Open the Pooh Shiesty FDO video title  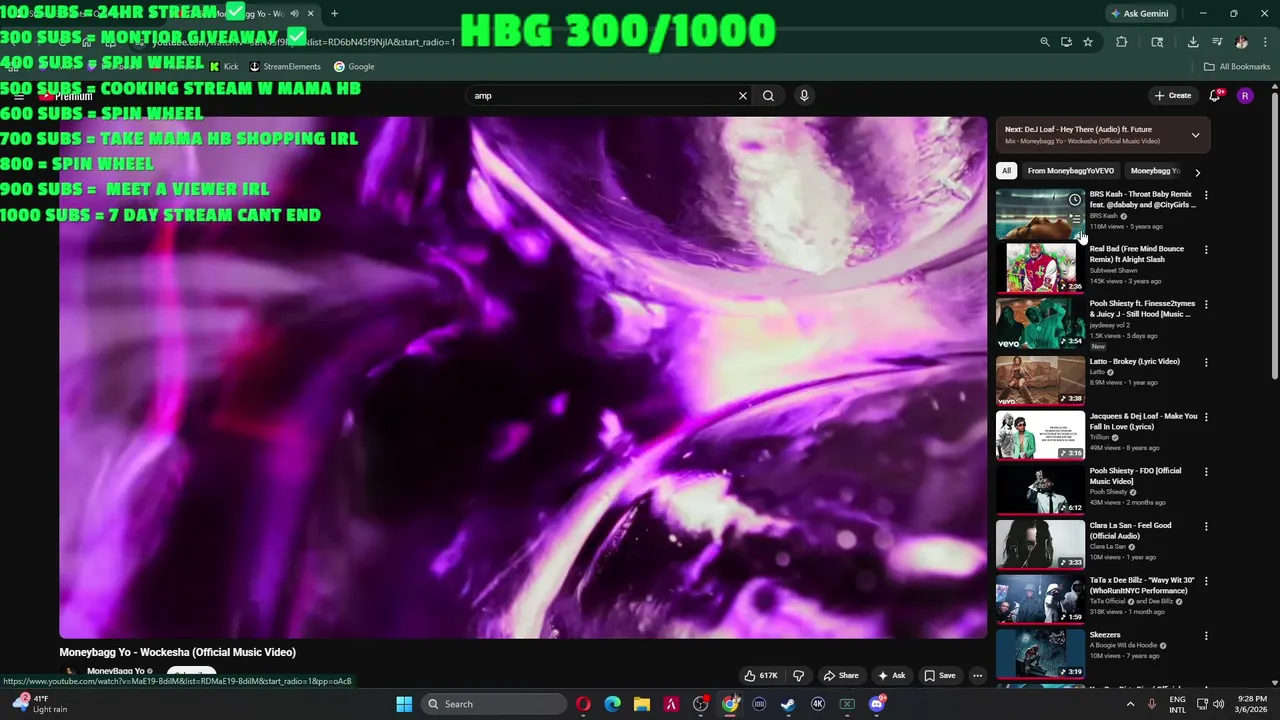tap(1136, 476)
